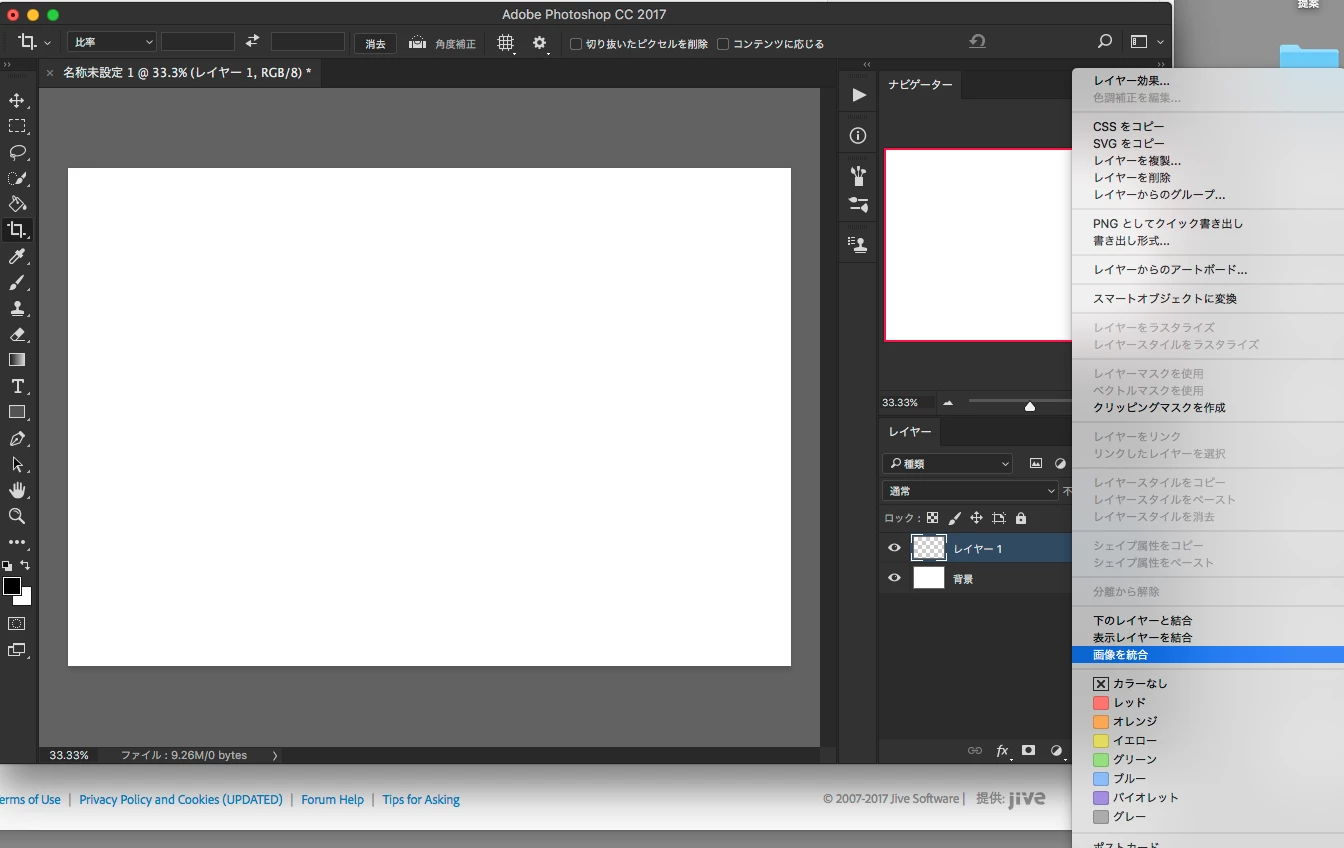Click the 角度補正 straighten icon
This screenshot has height=848, width=1344.
[417, 43]
